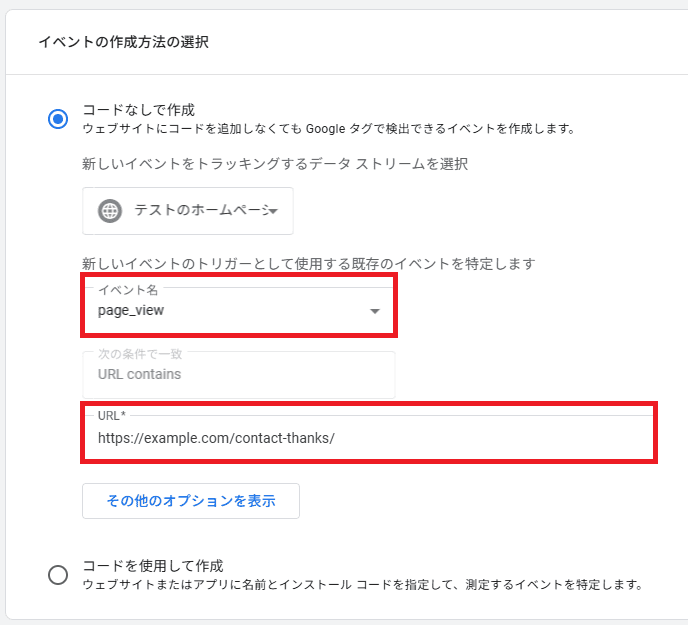The height and width of the screenshot is (625, 688).
Task: Select the コードを使用して作成 radio button
Action: [x=58, y=574]
